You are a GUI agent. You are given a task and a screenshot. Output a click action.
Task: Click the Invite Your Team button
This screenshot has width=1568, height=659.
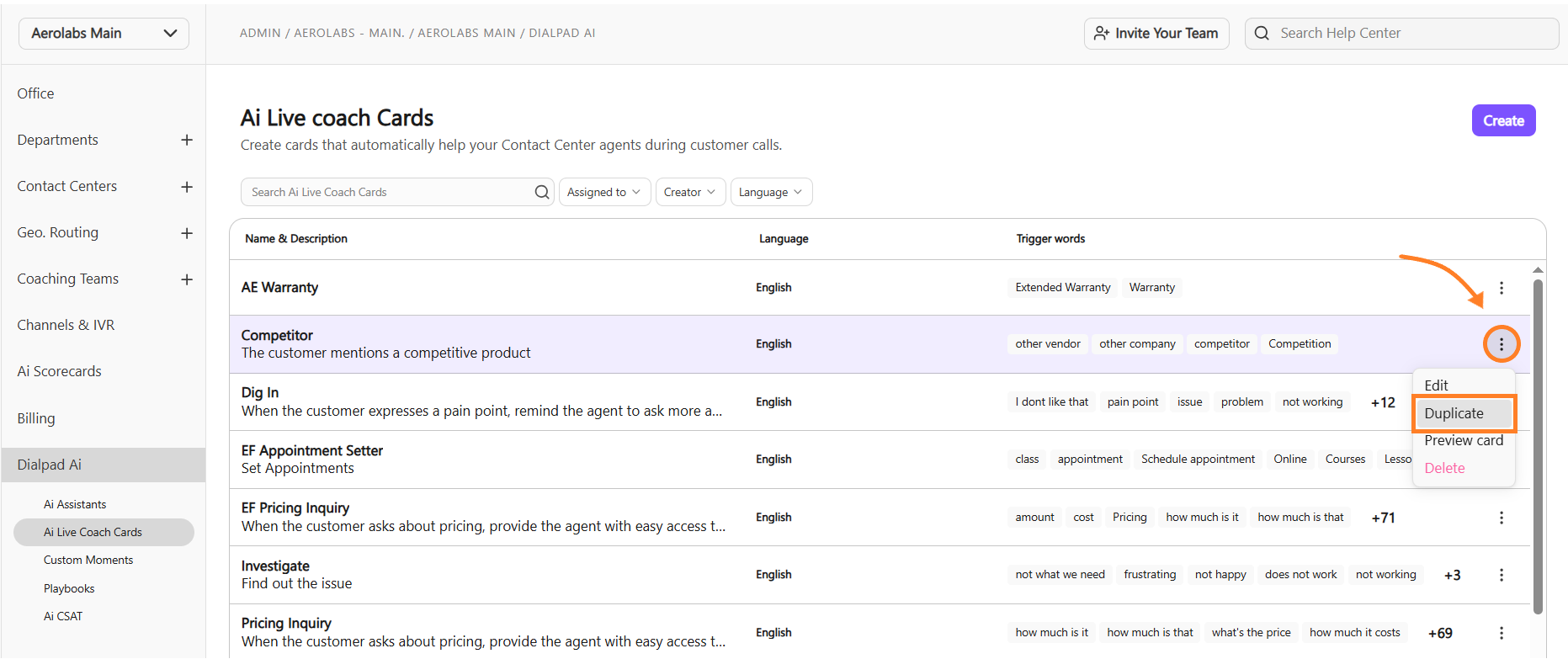click(x=1156, y=33)
